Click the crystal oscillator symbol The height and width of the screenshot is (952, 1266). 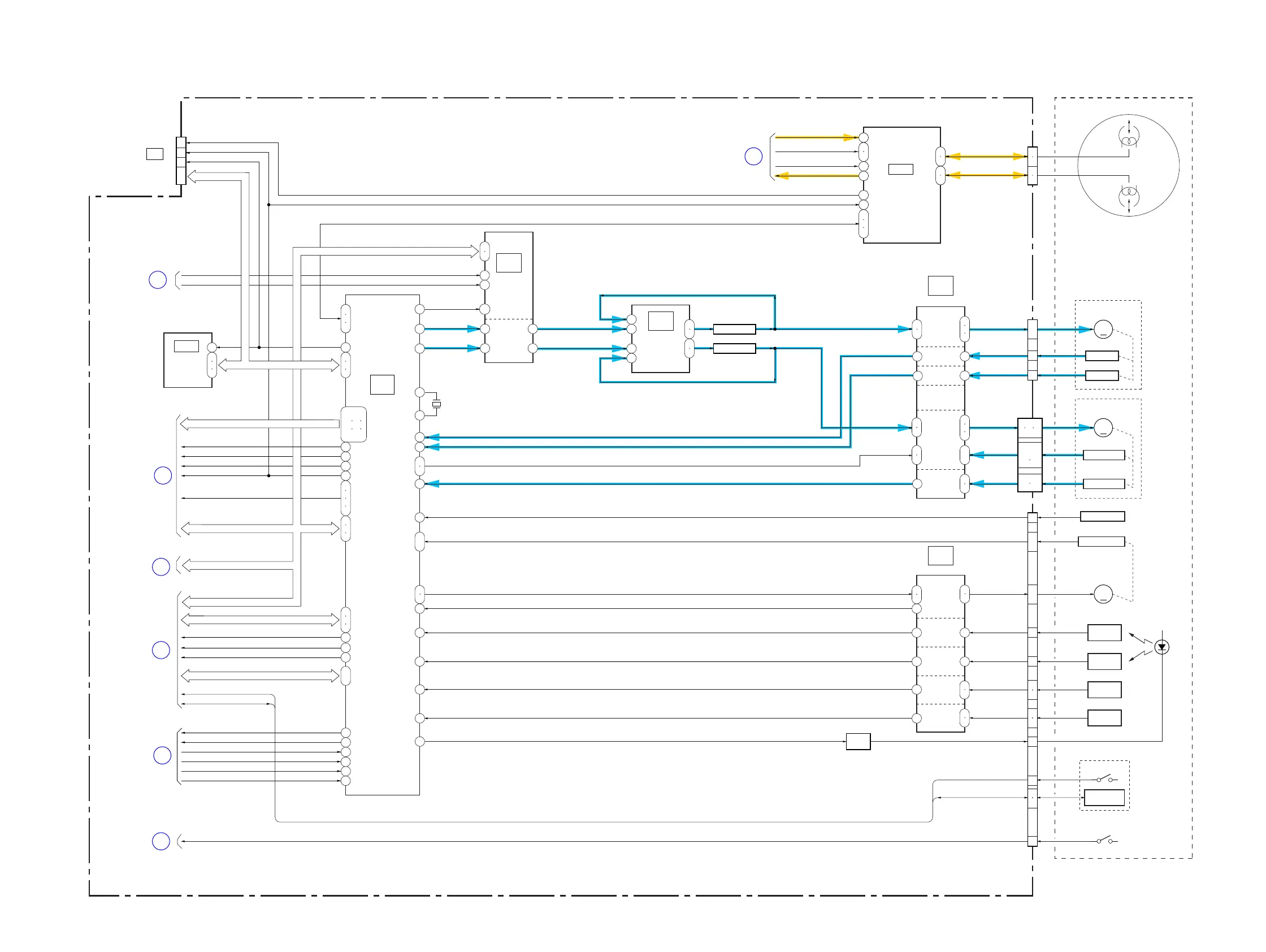(x=436, y=404)
